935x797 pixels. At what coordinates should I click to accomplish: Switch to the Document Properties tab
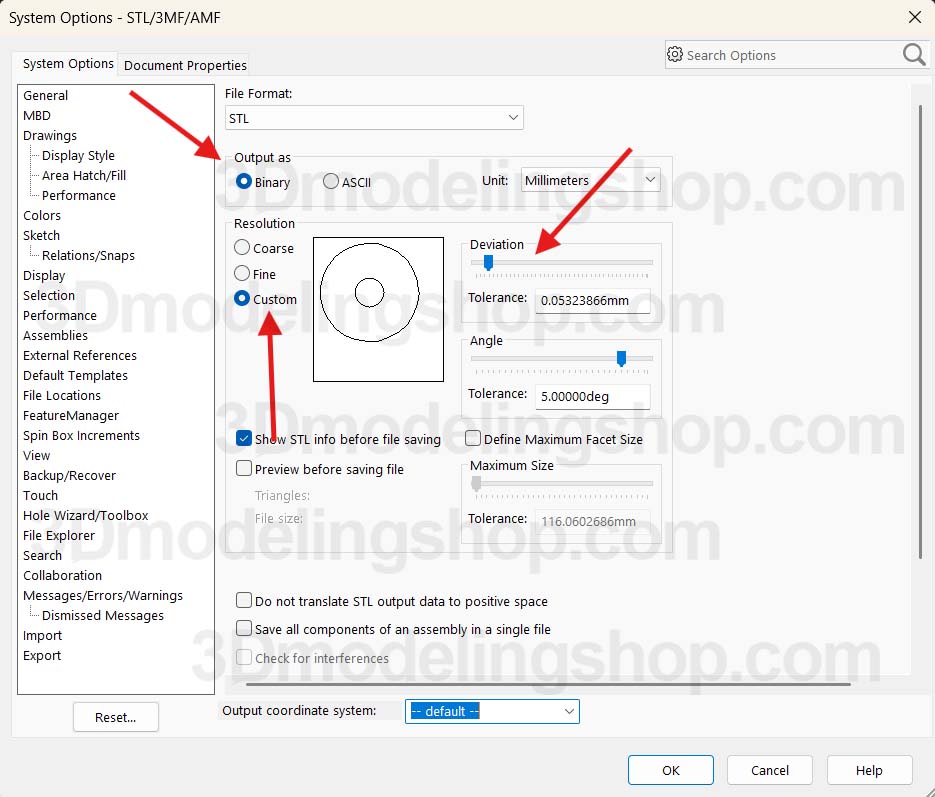185,65
